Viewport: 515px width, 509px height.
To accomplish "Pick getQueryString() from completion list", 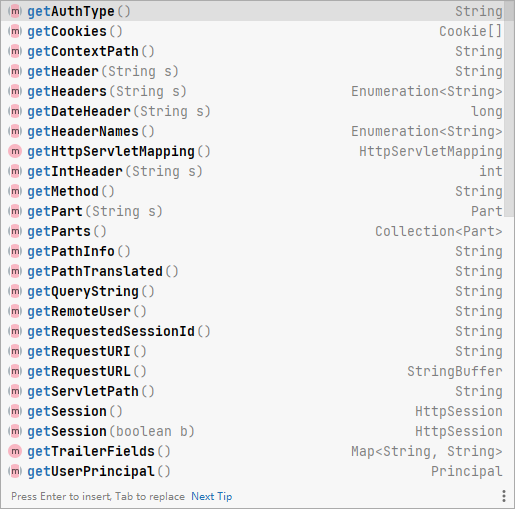I will click(253, 291).
